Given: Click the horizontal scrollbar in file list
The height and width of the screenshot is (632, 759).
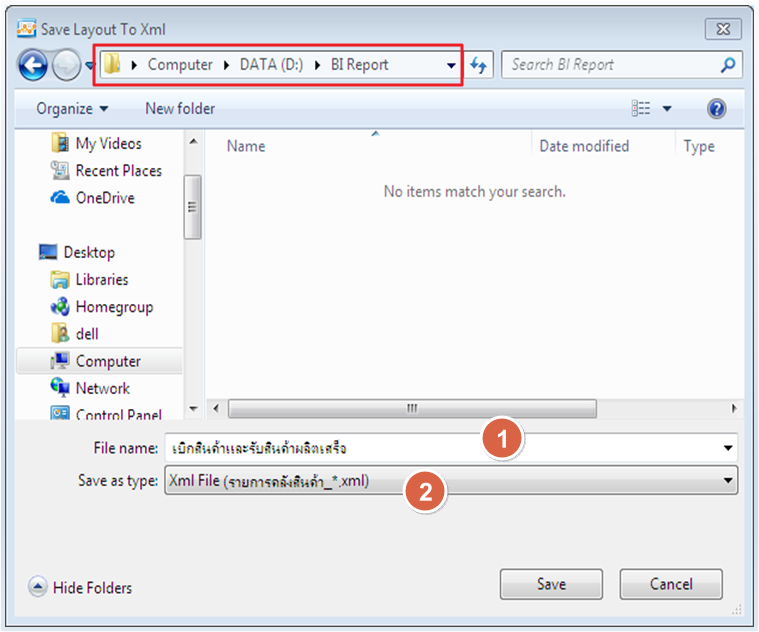Looking at the screenshot, I should point(411,409).
